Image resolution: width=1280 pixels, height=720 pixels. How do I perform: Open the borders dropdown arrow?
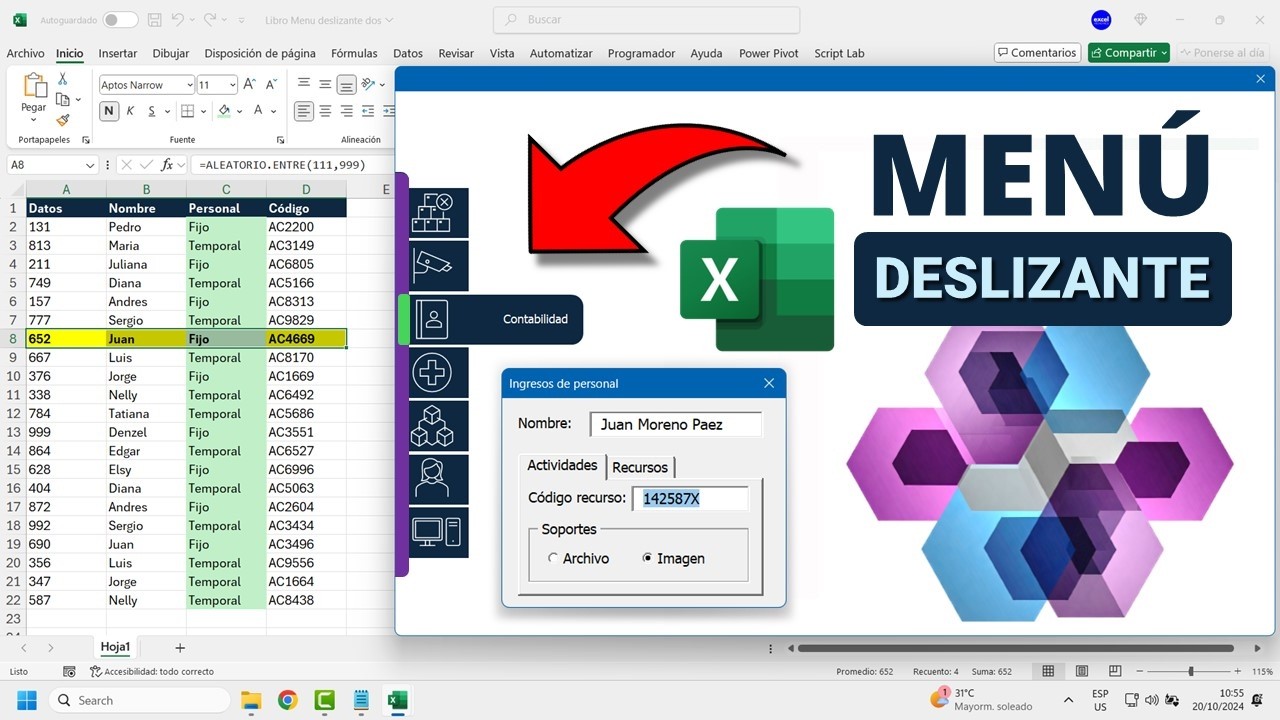pyautogui.click(x=204, y=111)
